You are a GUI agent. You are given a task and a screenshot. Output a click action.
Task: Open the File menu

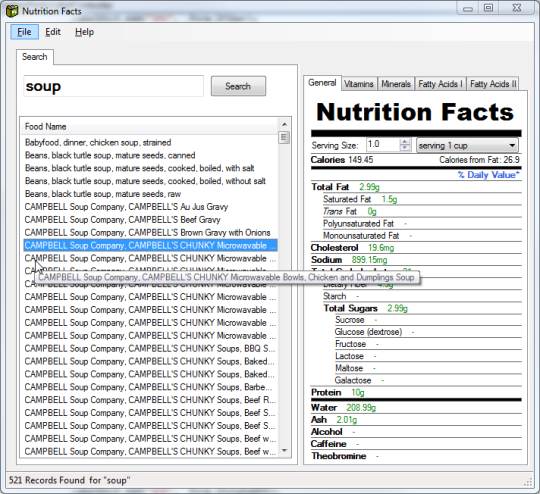click(x=24, y=32)
